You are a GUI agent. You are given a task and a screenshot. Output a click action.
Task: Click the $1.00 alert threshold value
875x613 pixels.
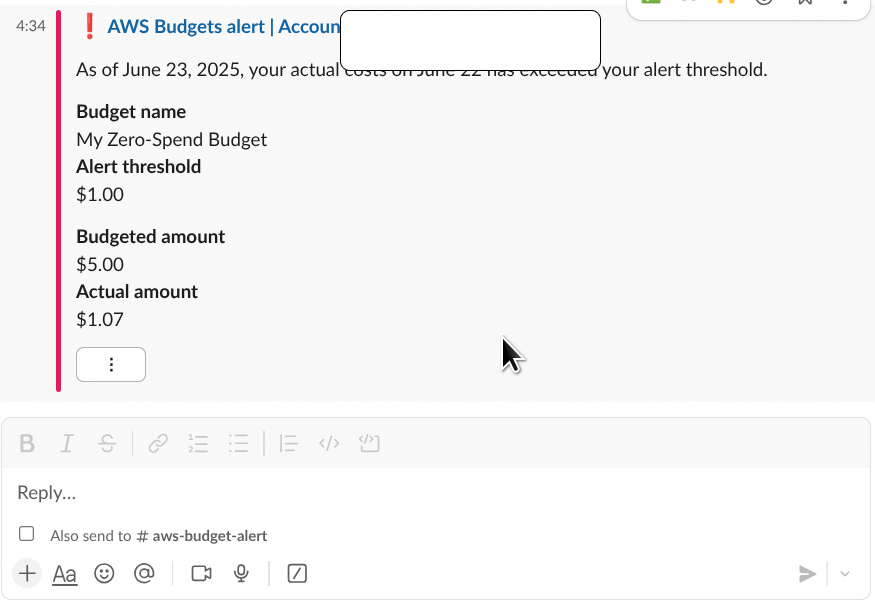pos(100,194)
